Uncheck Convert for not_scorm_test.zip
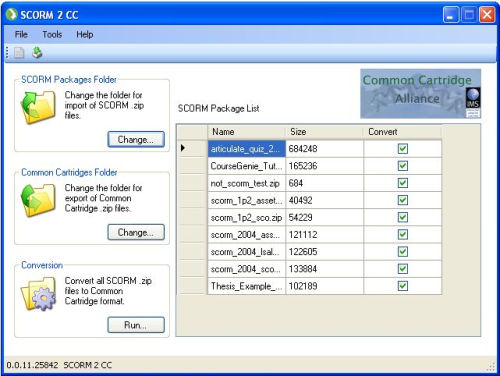The image size is (500, 376). tap(403, 183)
